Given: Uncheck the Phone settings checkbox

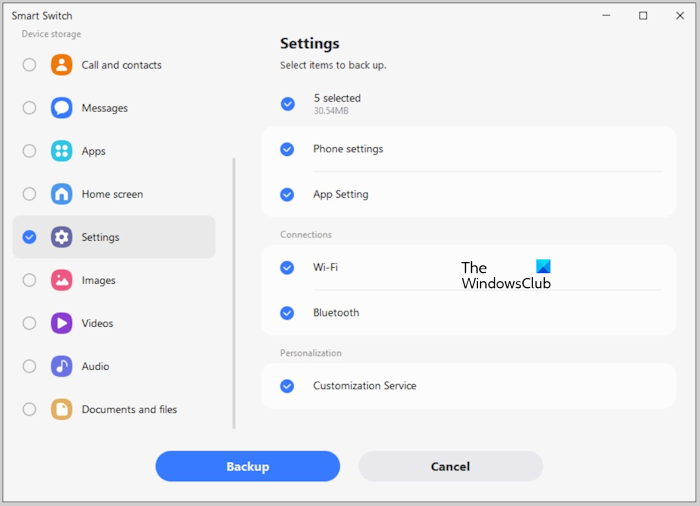Looking at the screenshot, I should pyautogui.click(x=287, y=149).
